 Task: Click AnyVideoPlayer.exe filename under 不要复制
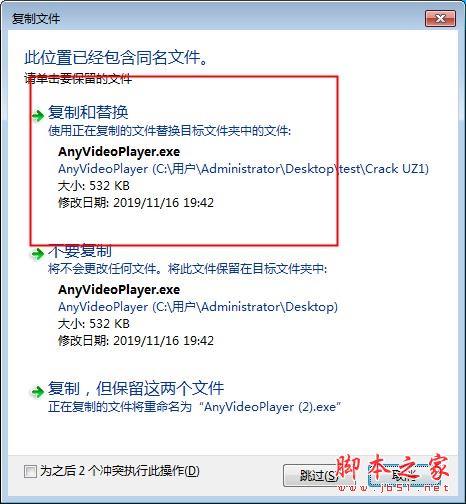pyautogui.click(x=119, y=289)
